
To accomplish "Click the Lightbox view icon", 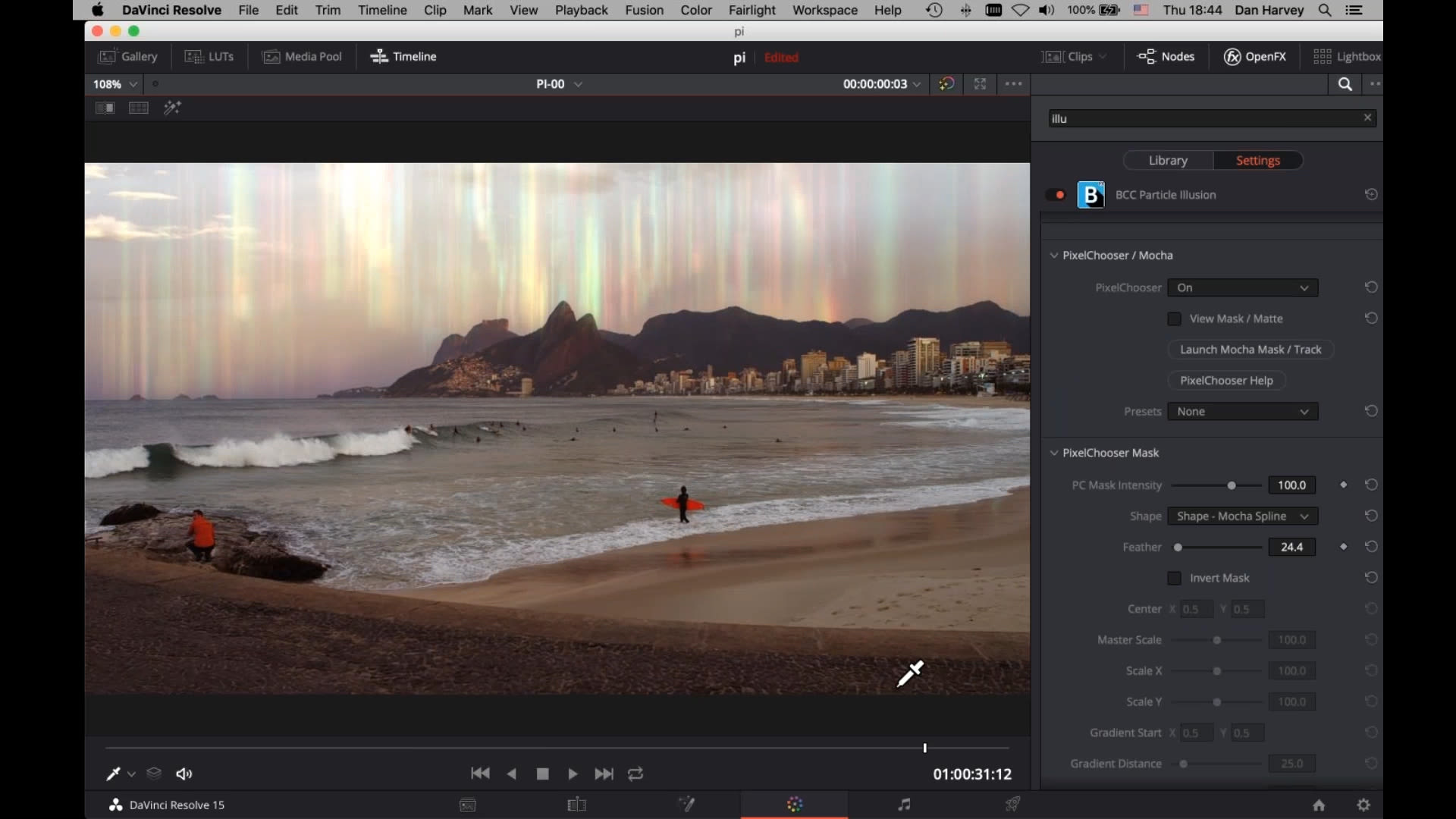I will pos(1323,56).
